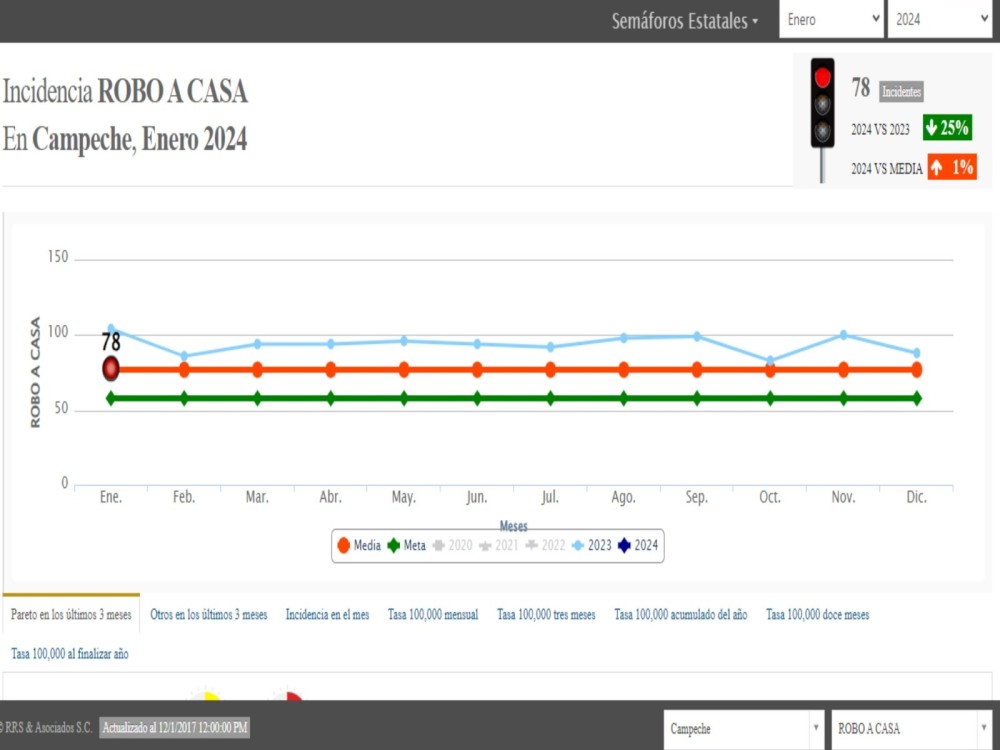
Task: Click the orange up arrow 1% badge
Action: coord(950,168)
